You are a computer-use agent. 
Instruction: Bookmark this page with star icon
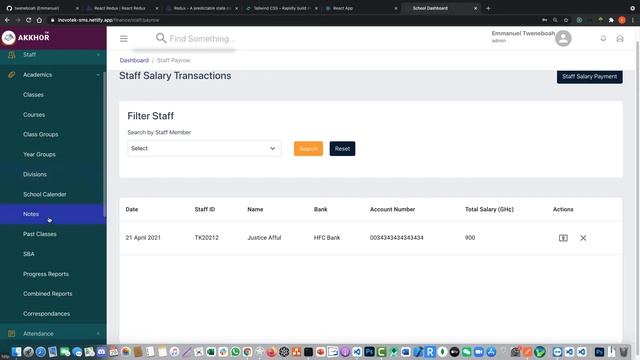(x=566, y=20)
